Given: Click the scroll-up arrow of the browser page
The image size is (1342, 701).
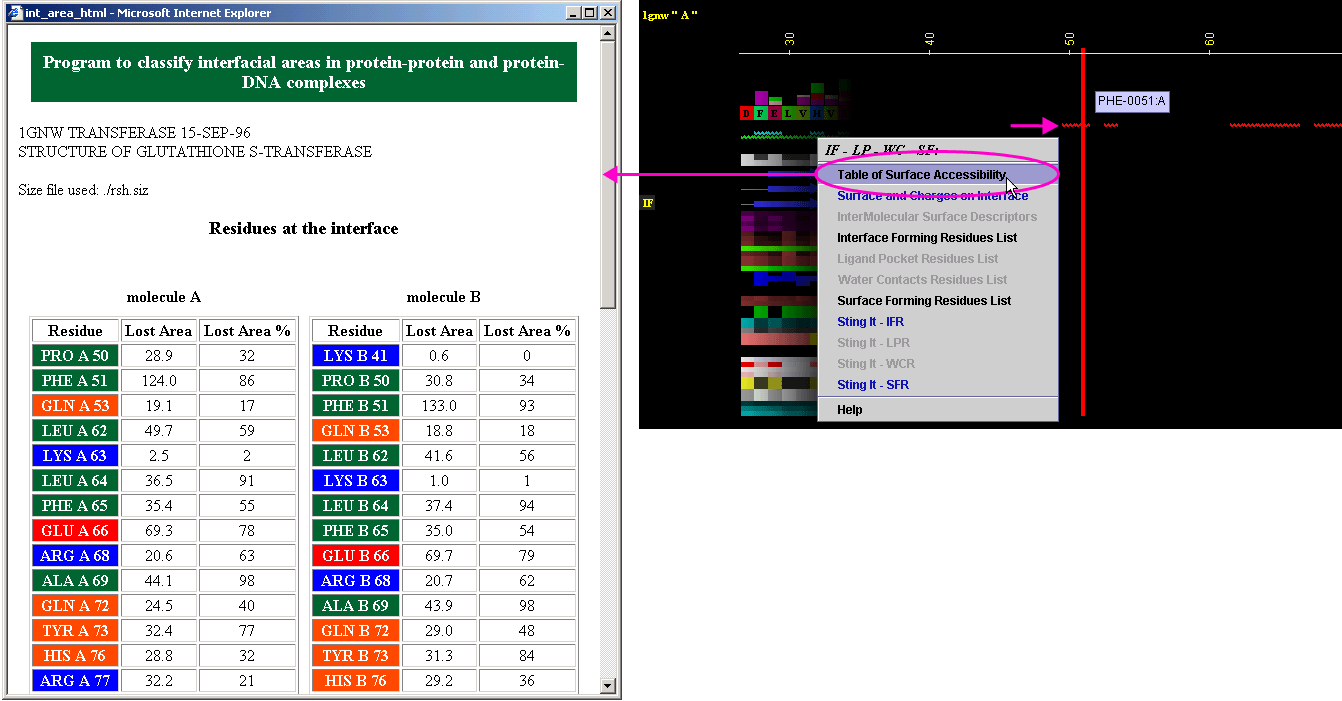Looking at the screenshot, I should point(607,33).
